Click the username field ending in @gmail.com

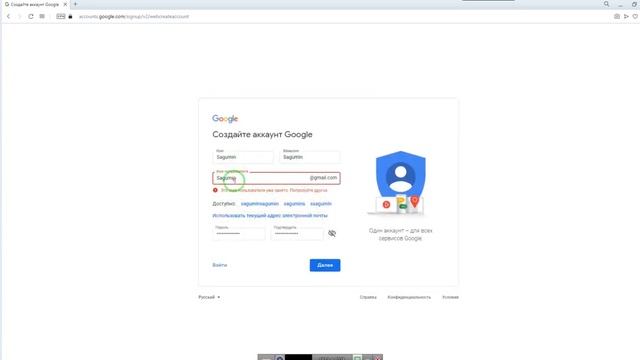(276, 178)
